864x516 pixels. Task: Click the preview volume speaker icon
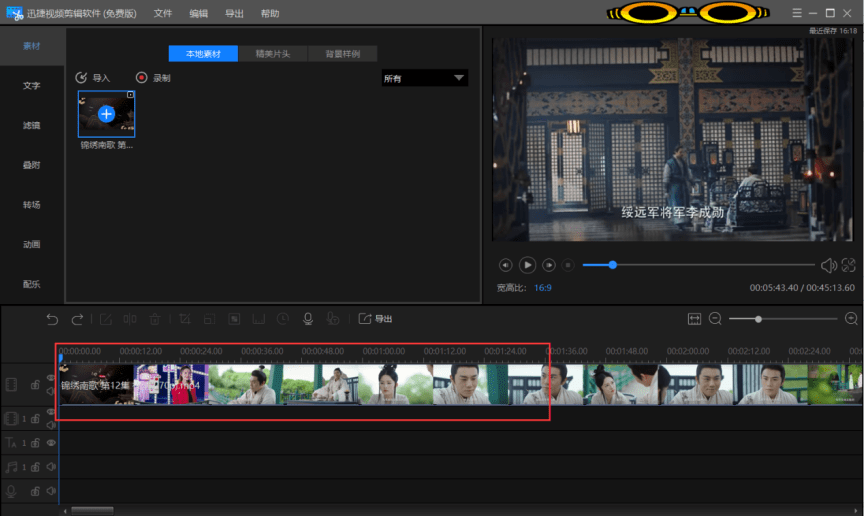coord(828,265)
